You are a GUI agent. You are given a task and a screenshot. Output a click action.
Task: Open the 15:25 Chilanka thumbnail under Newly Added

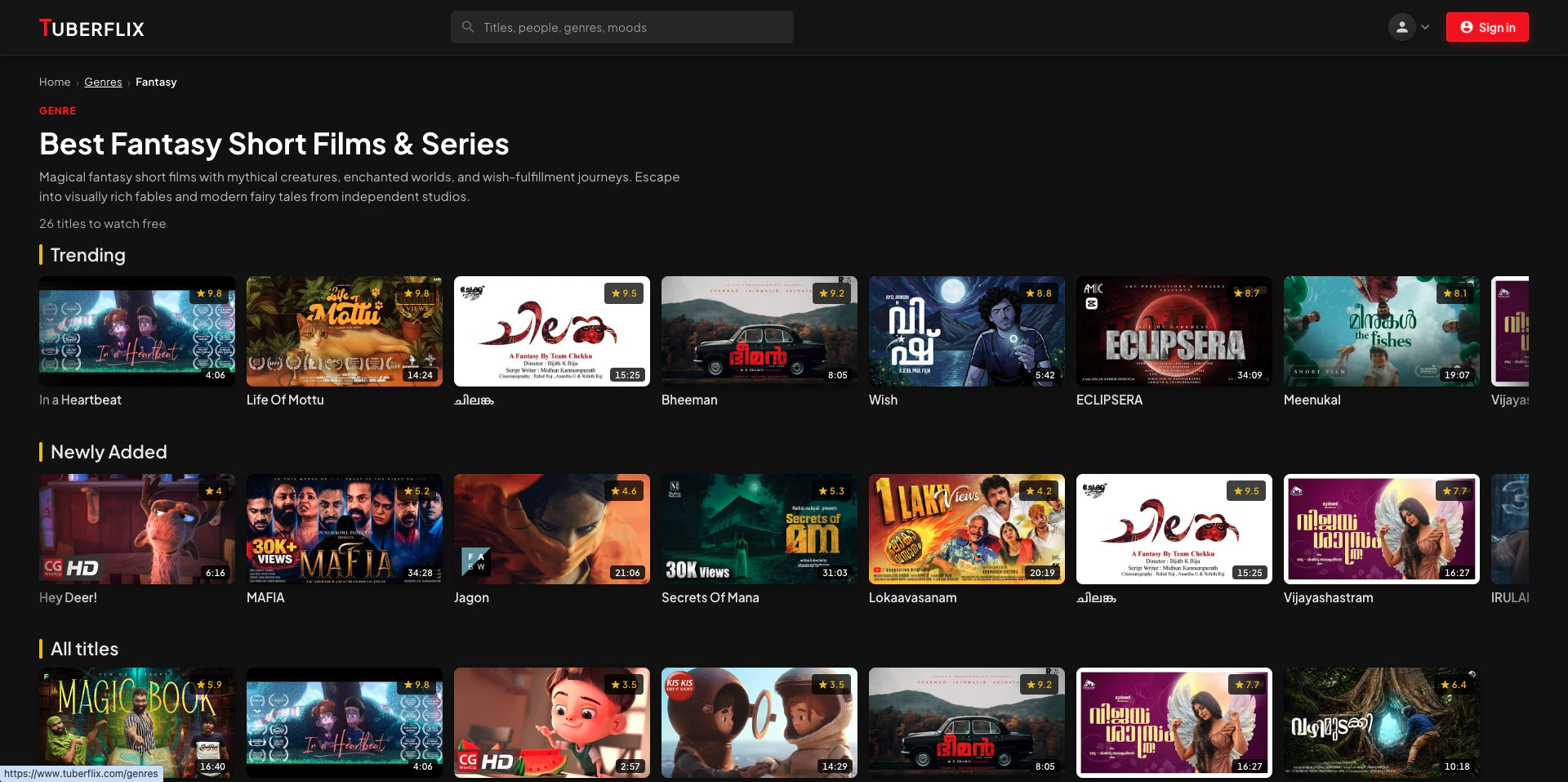pos(1174,529)
